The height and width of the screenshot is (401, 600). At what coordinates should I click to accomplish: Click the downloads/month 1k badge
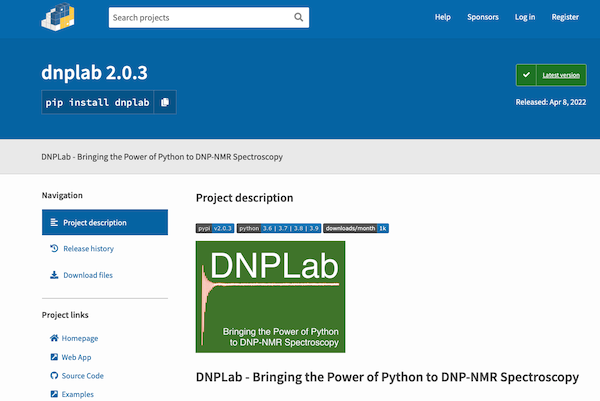pyautogui.click(x=356, y=228)
